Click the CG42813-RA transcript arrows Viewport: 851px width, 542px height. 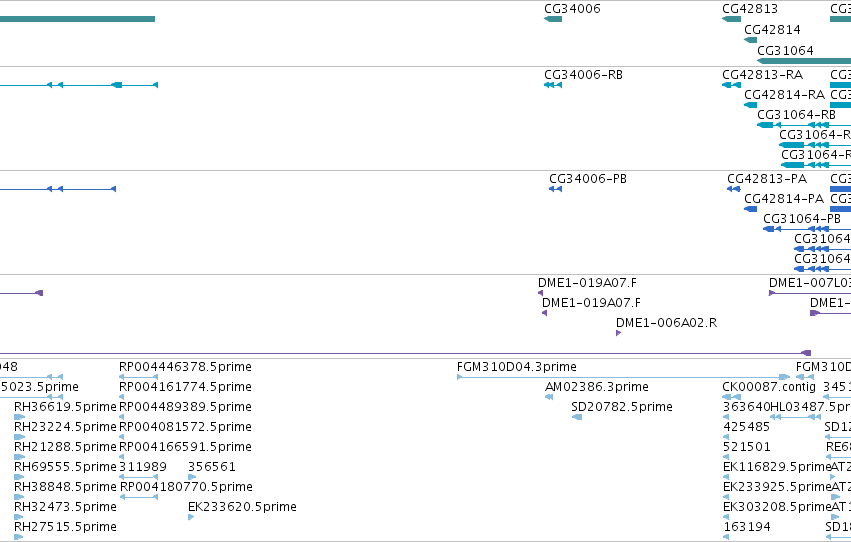tap(732, 85)
